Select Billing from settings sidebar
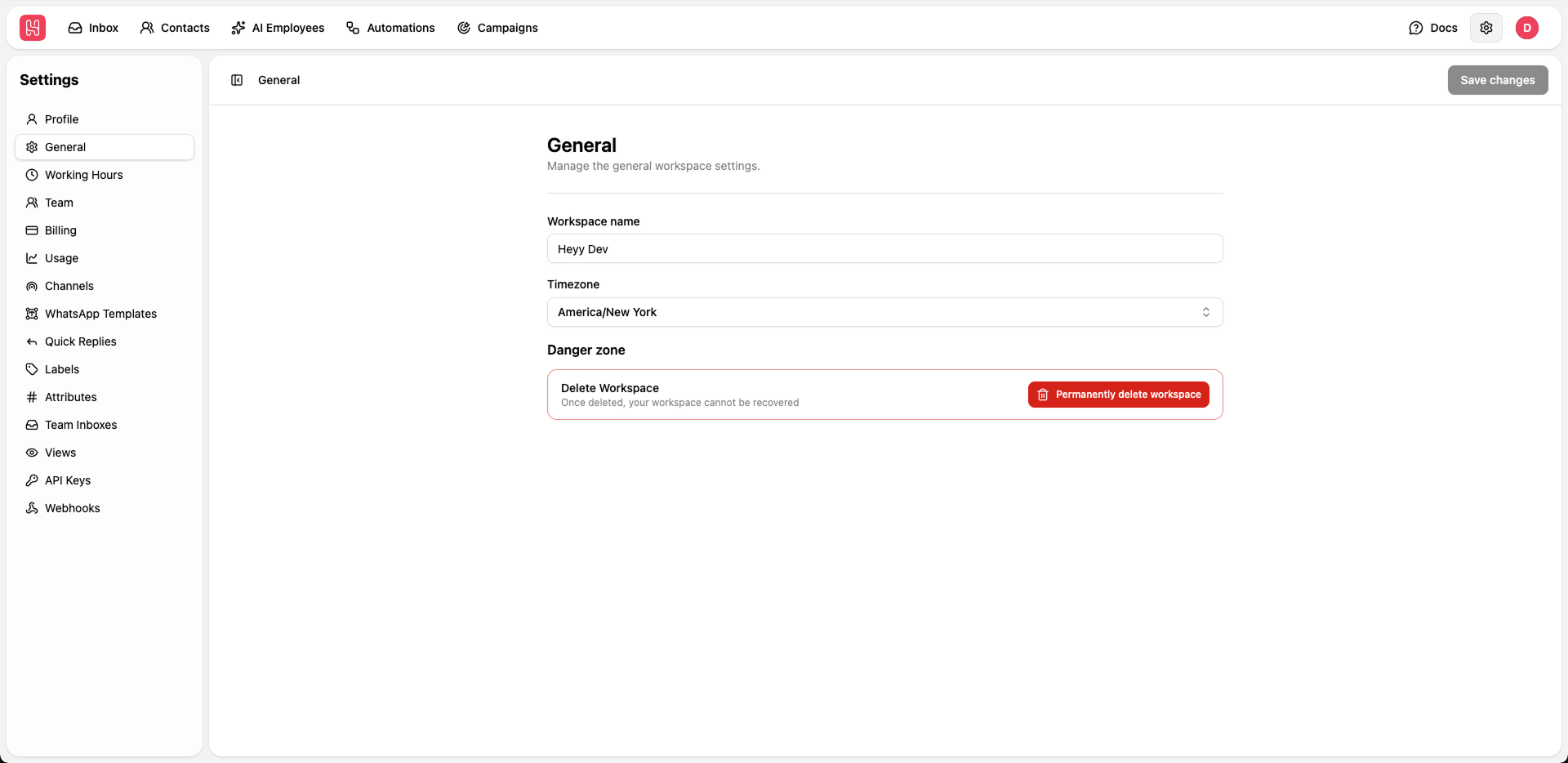 [60, 230]
